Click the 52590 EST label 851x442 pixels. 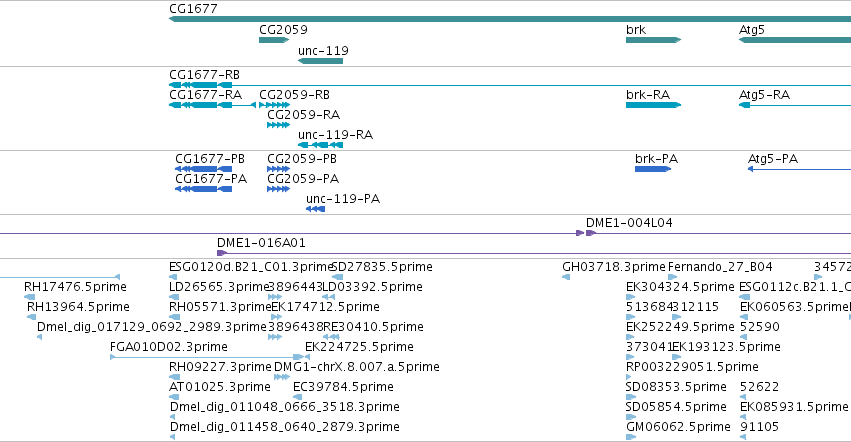click(760, 327)
